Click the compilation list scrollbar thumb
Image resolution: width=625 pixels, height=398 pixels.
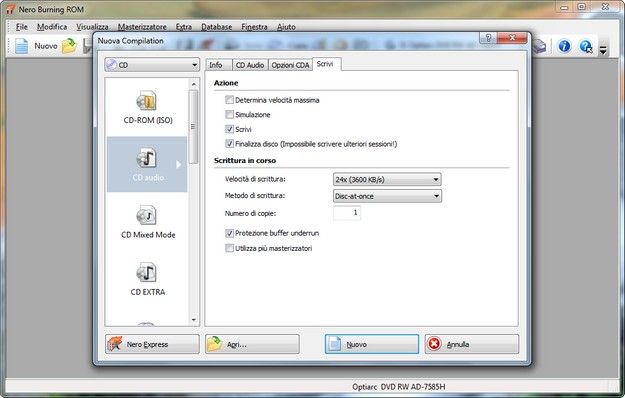(x=193, y=127)
